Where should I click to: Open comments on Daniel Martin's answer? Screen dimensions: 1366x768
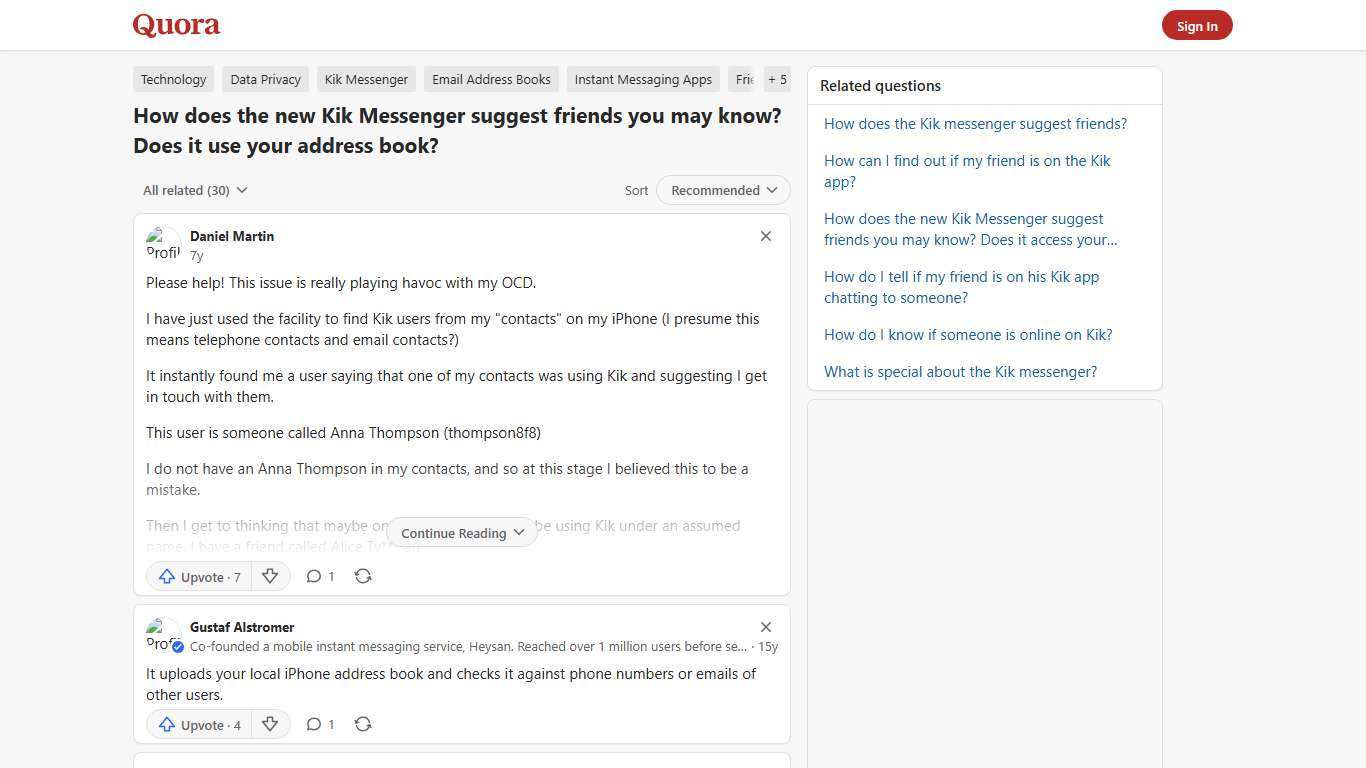pyautogui.click(x=320, y=576)
